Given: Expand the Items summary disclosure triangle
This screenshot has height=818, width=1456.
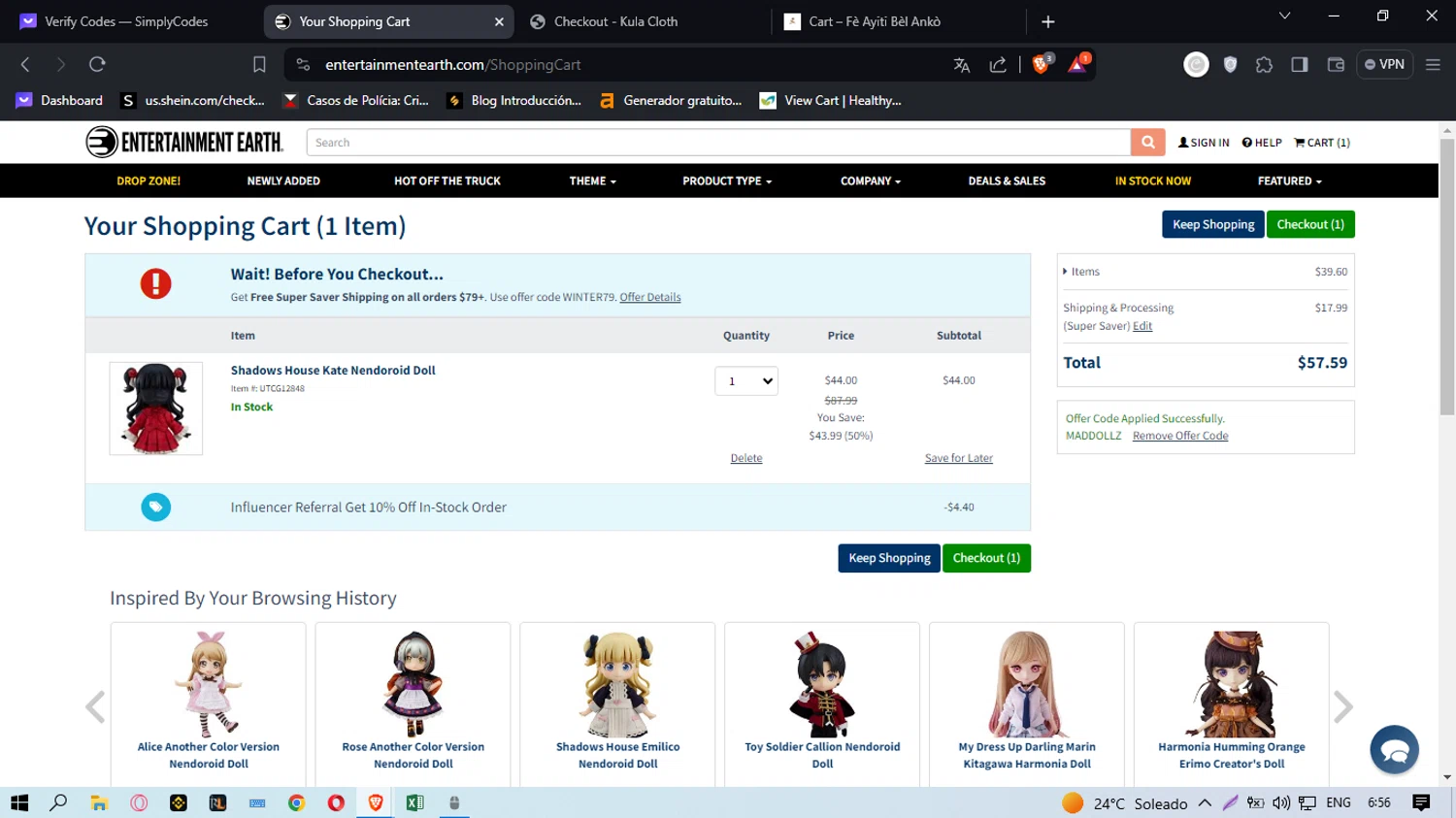Looking at the screenshot, I should (x=1065, y=272).
